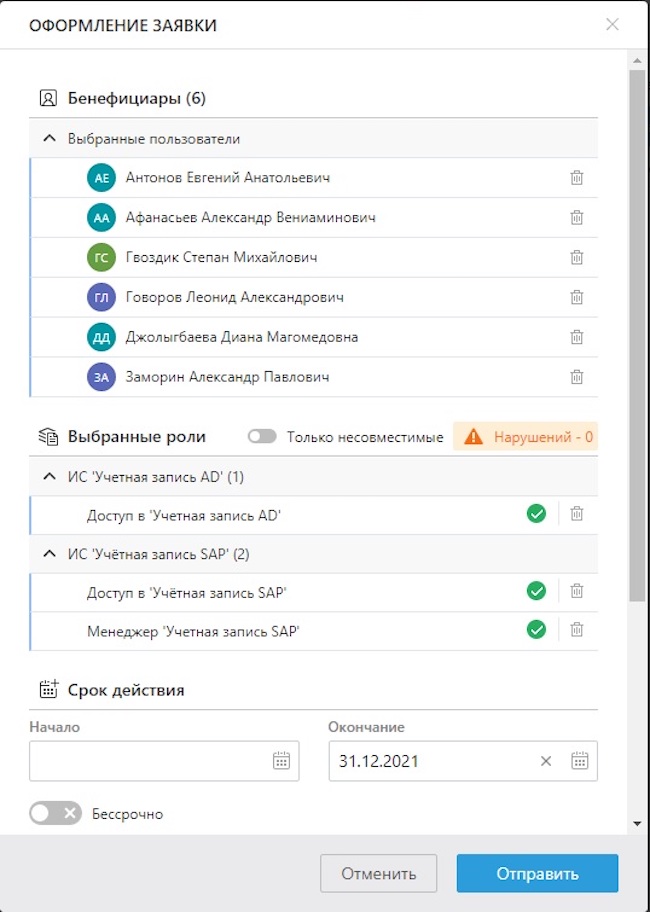Open calendar picker for Окончание date
650x912 pixels.
[579, 761]
